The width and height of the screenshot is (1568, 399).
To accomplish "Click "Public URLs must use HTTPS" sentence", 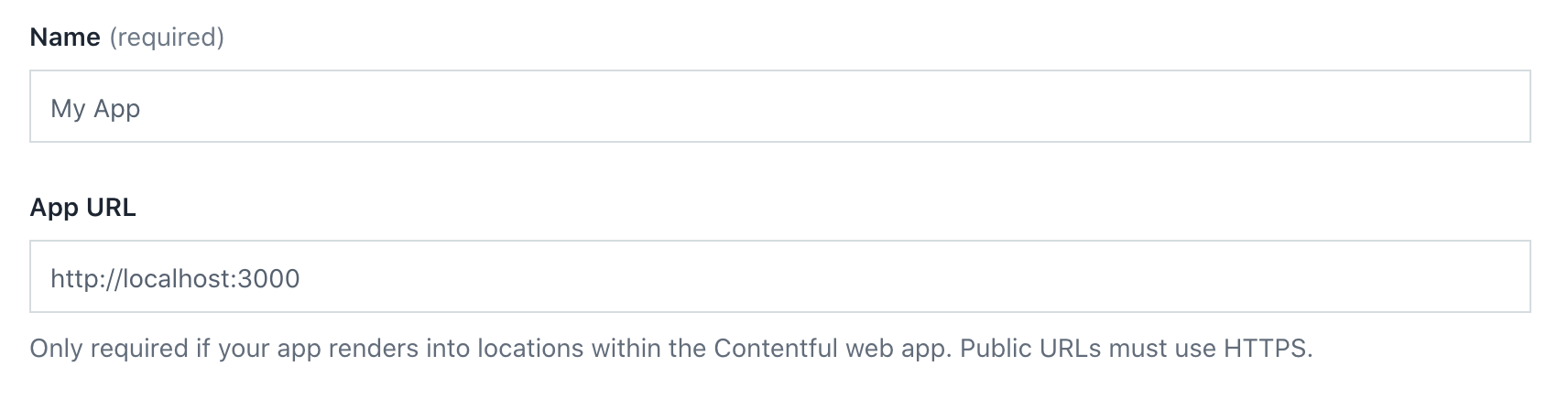I will (1136, 349).
